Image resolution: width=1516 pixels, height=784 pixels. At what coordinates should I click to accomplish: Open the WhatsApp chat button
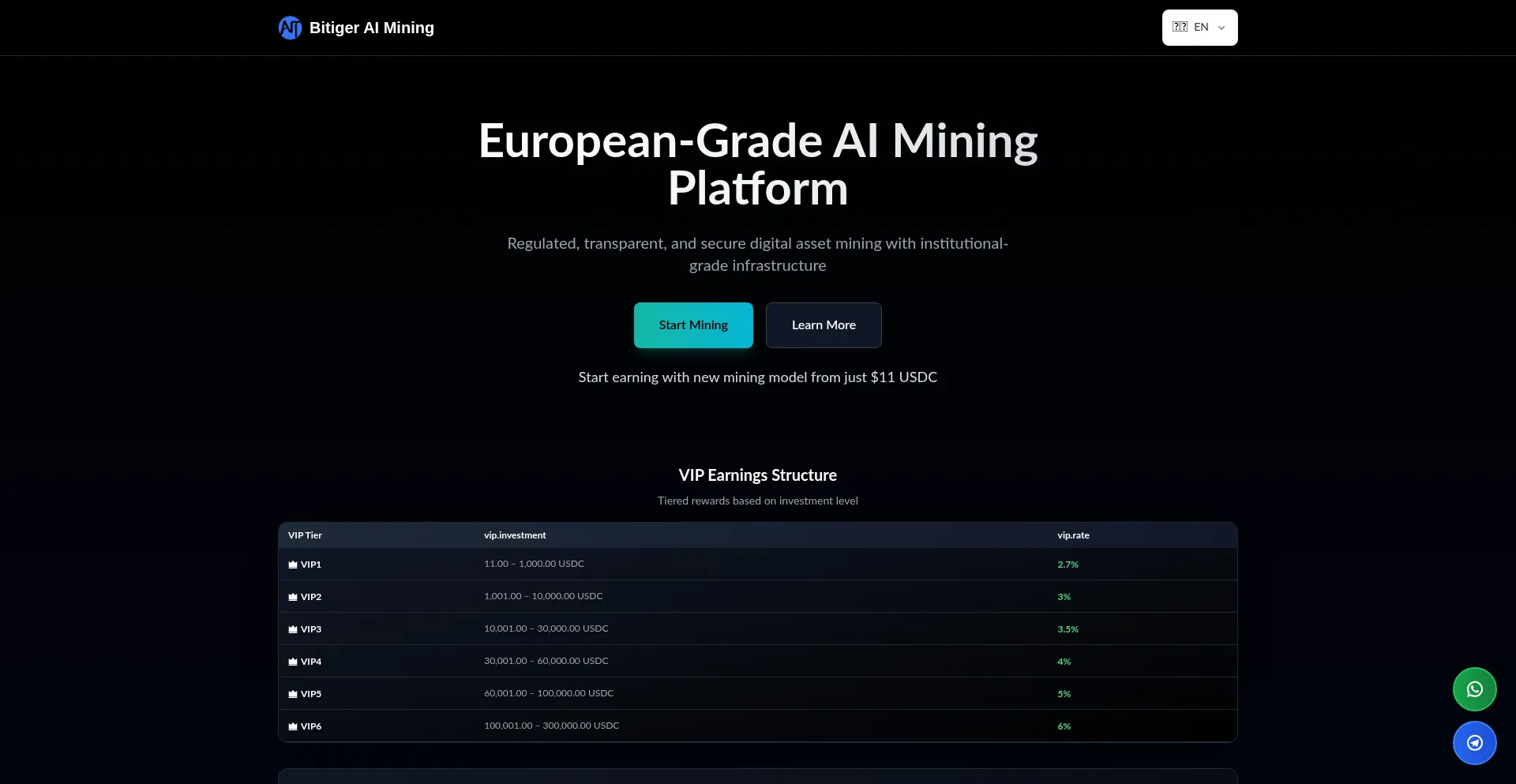tap(1474, 689)
